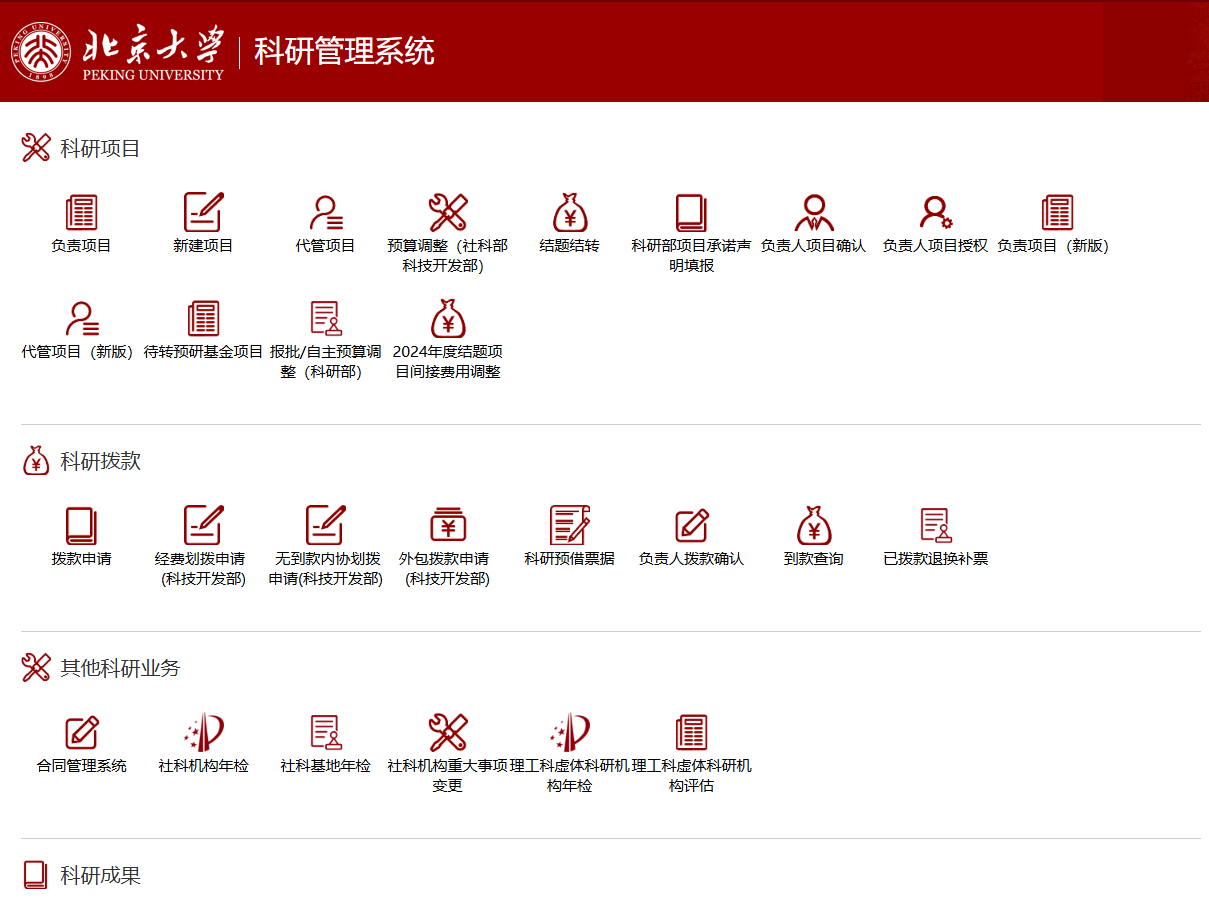Click the Peking University logo

click(x=42, y=51)
